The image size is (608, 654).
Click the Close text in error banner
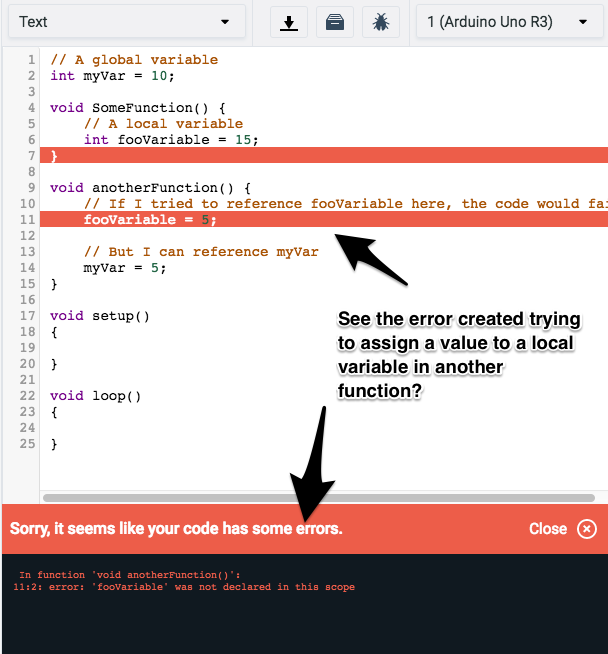548,529
